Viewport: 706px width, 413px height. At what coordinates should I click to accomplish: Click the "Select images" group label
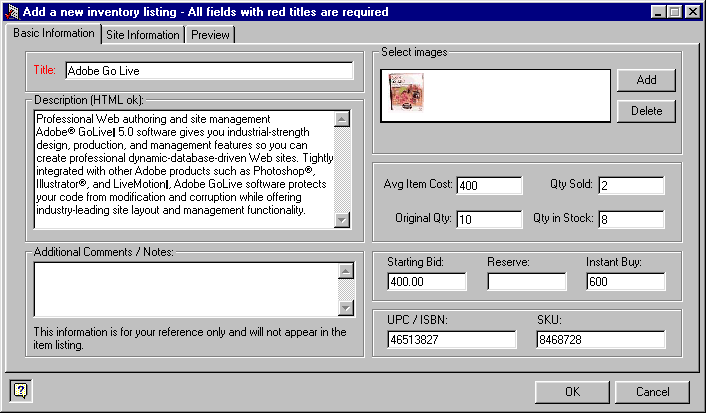(x=414, y=52)
